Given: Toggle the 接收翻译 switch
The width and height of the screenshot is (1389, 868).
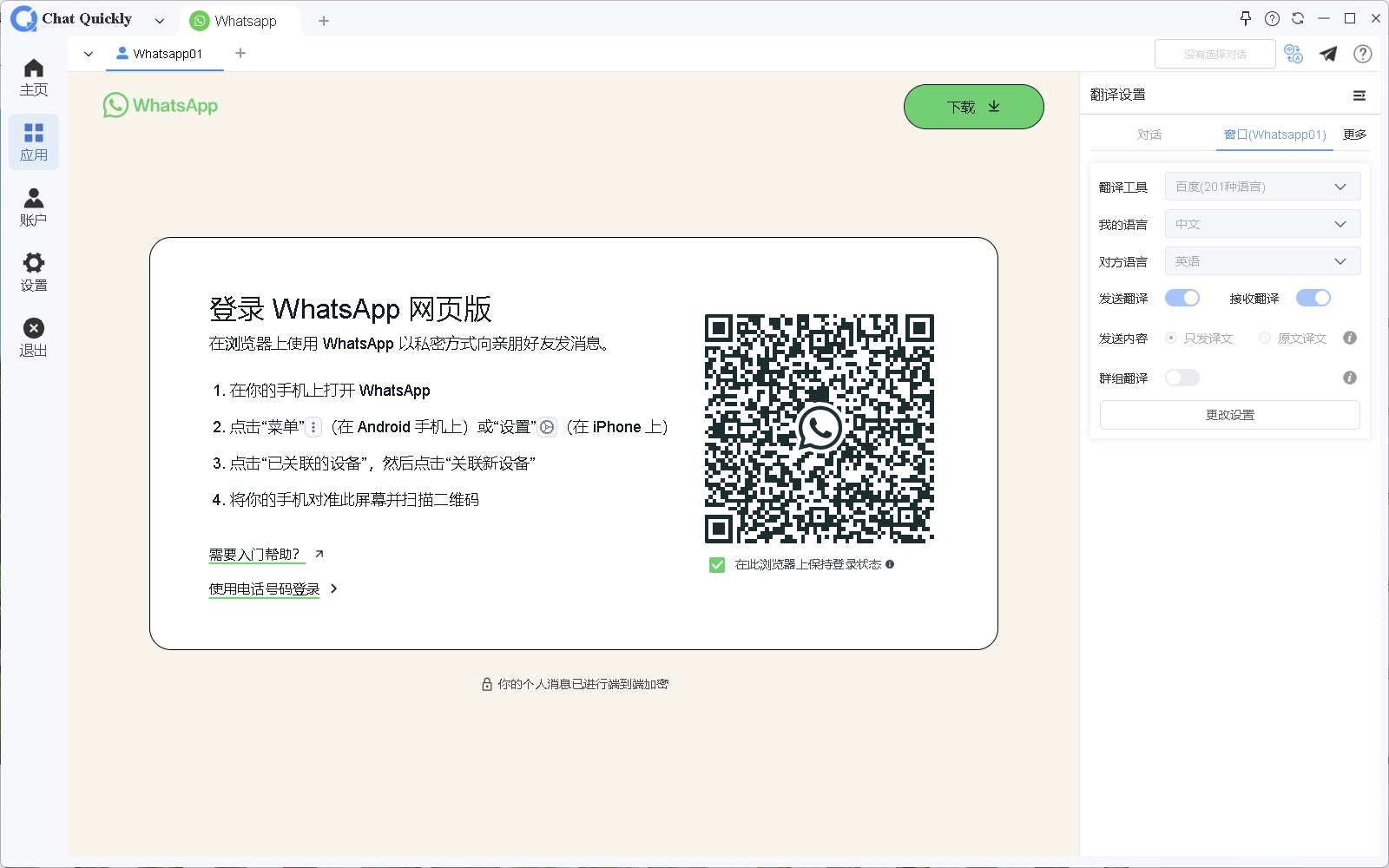Looking at the screenshot, I should tap(1313, 298).
